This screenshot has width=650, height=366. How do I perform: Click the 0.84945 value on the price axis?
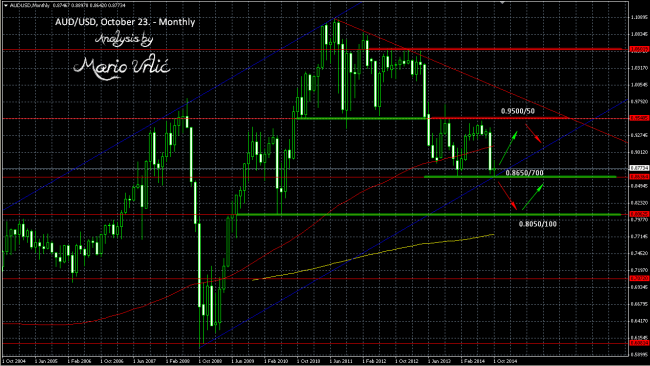pyautogui.click(x=640, y=186)
